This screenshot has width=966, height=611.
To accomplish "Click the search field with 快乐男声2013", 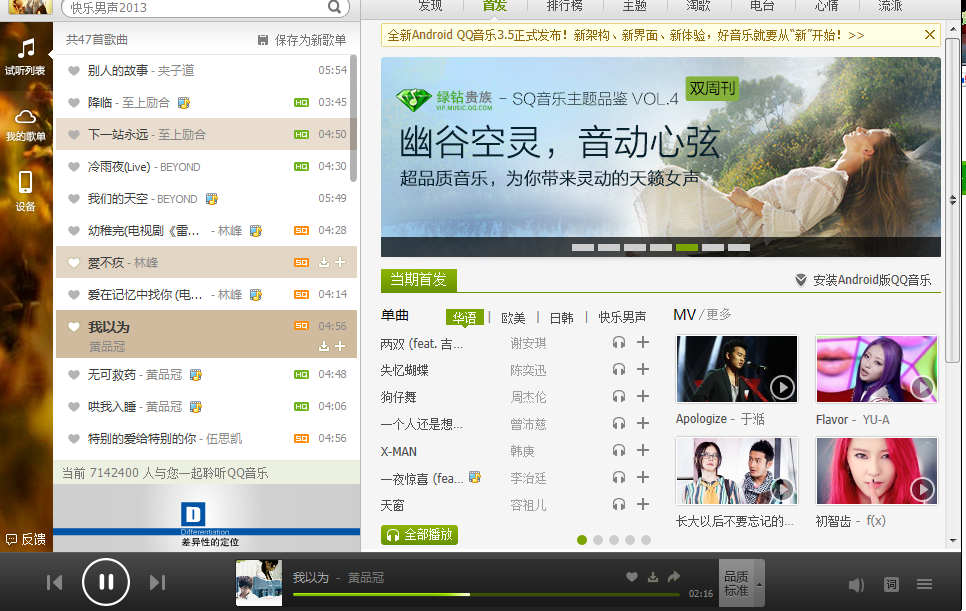I will [197, 8].
